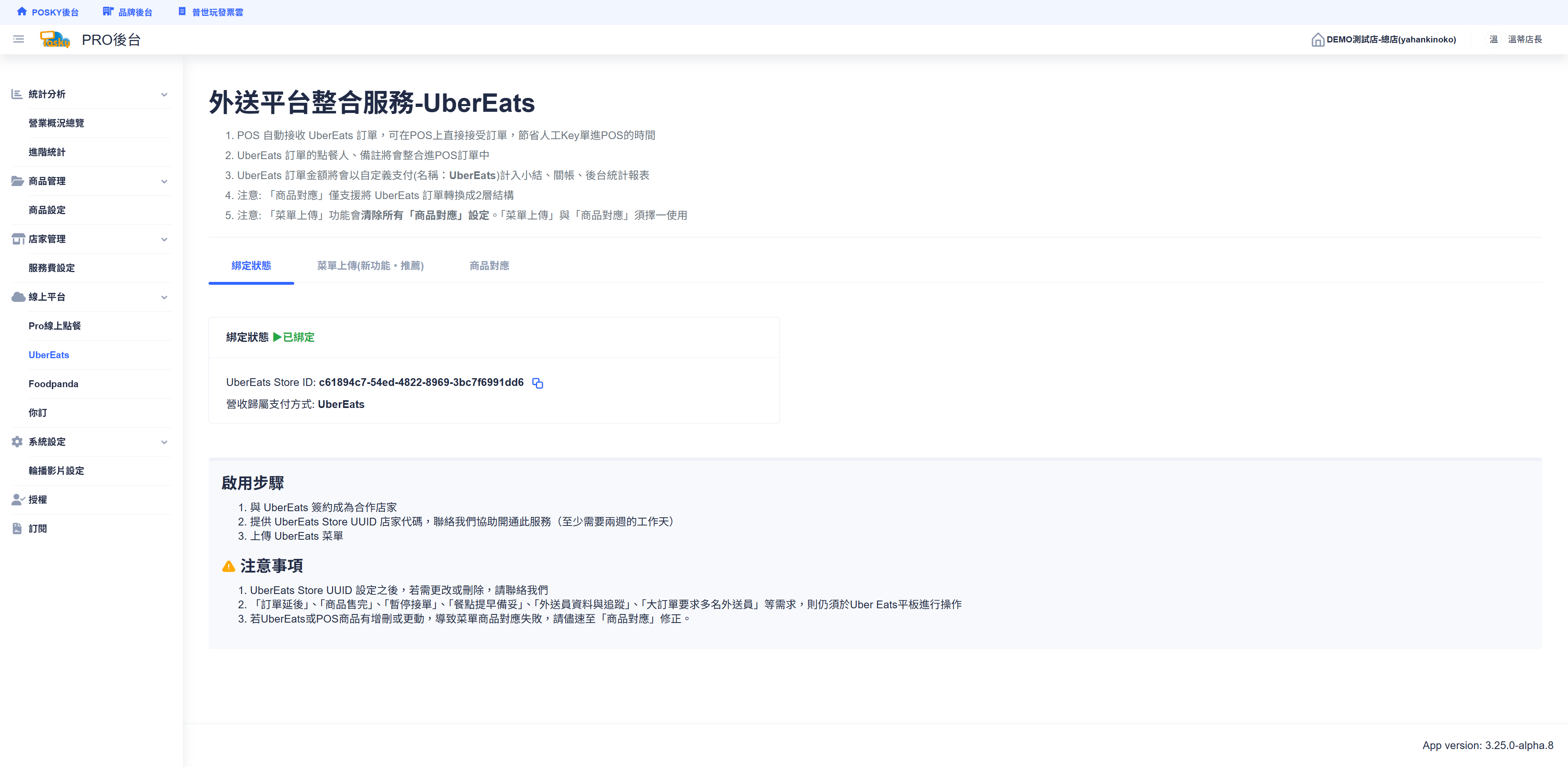Switch to the 商品對應 tab
This screenshot has height=767, width=1568.
point(489,266)
